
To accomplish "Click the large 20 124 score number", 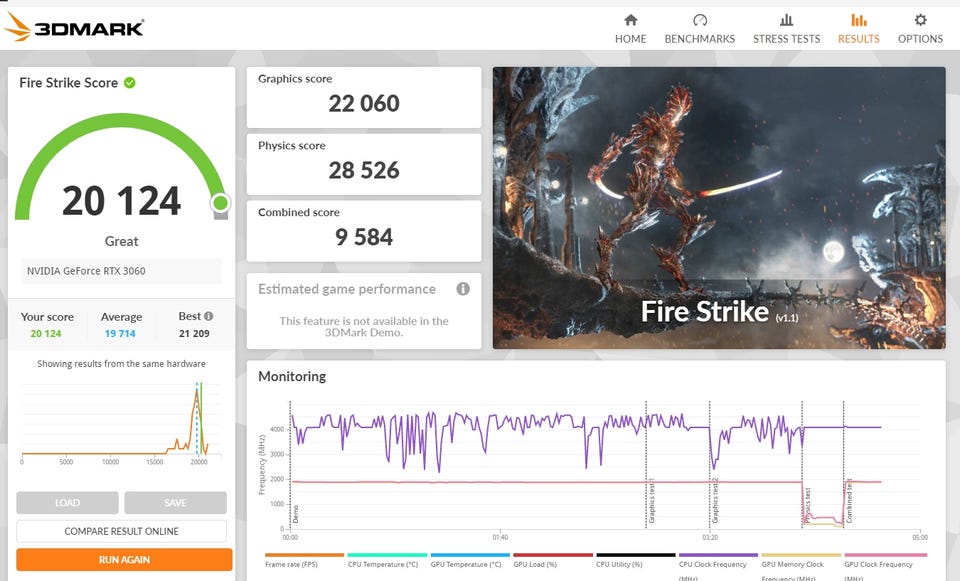I will 121,201.
